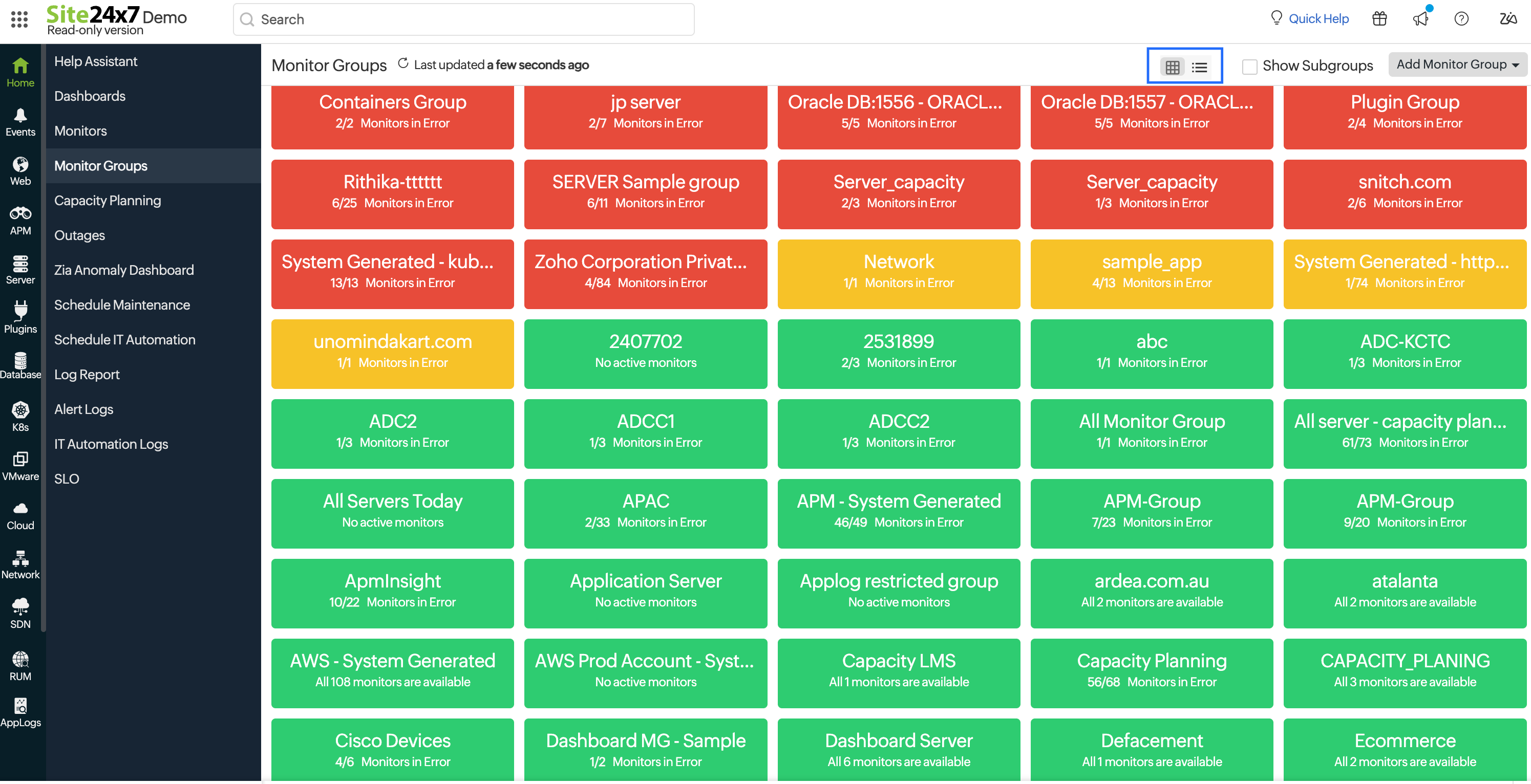Click the notification bell icon
The image size is (1531, 784).
(1420, 19)
